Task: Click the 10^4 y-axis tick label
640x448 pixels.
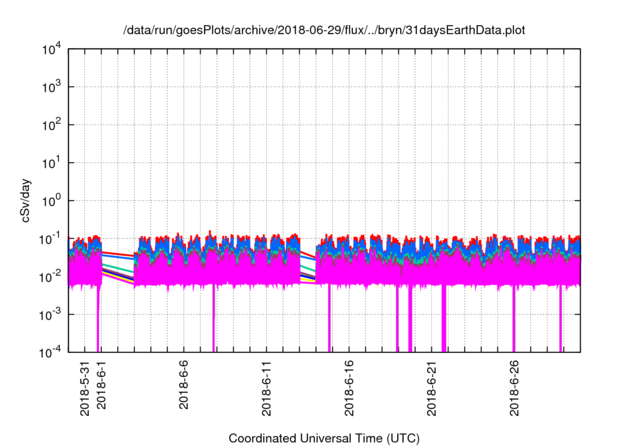Action: (x=52, y=50)
